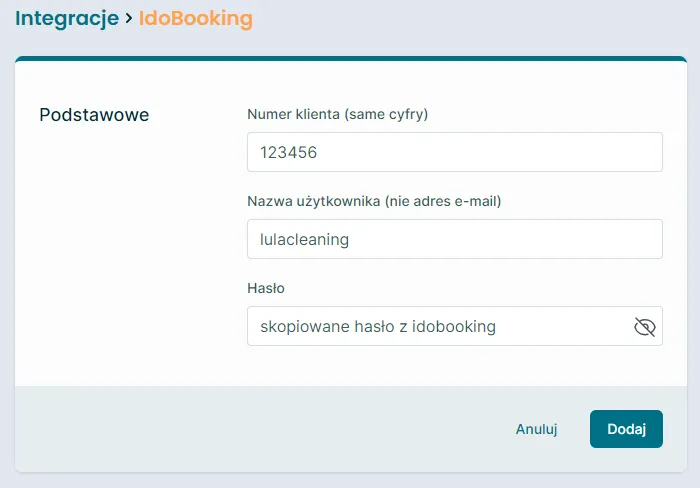700x488 pixels.
Task: Cancel the form with Anuluj
Action: (x=536, y=429)
